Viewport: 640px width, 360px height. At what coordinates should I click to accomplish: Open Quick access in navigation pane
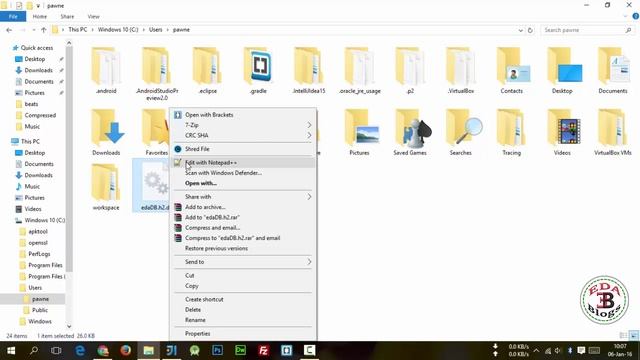pos(36,48)
